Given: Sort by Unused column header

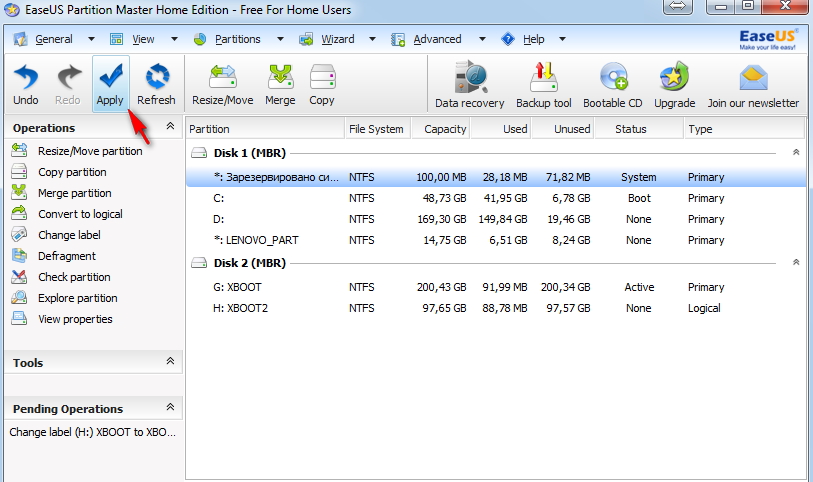Looking at the screenshot, I should click(x=563, y=129).
